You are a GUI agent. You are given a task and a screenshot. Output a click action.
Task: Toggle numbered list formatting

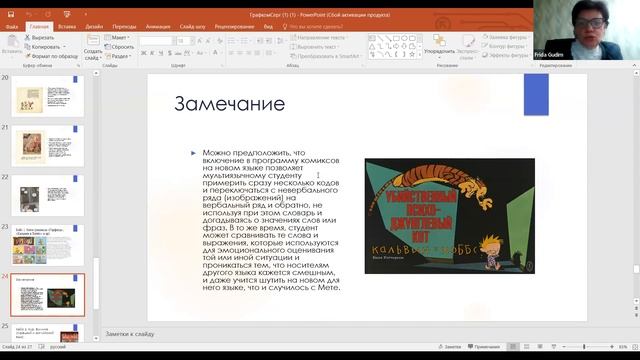pos(244,41)
